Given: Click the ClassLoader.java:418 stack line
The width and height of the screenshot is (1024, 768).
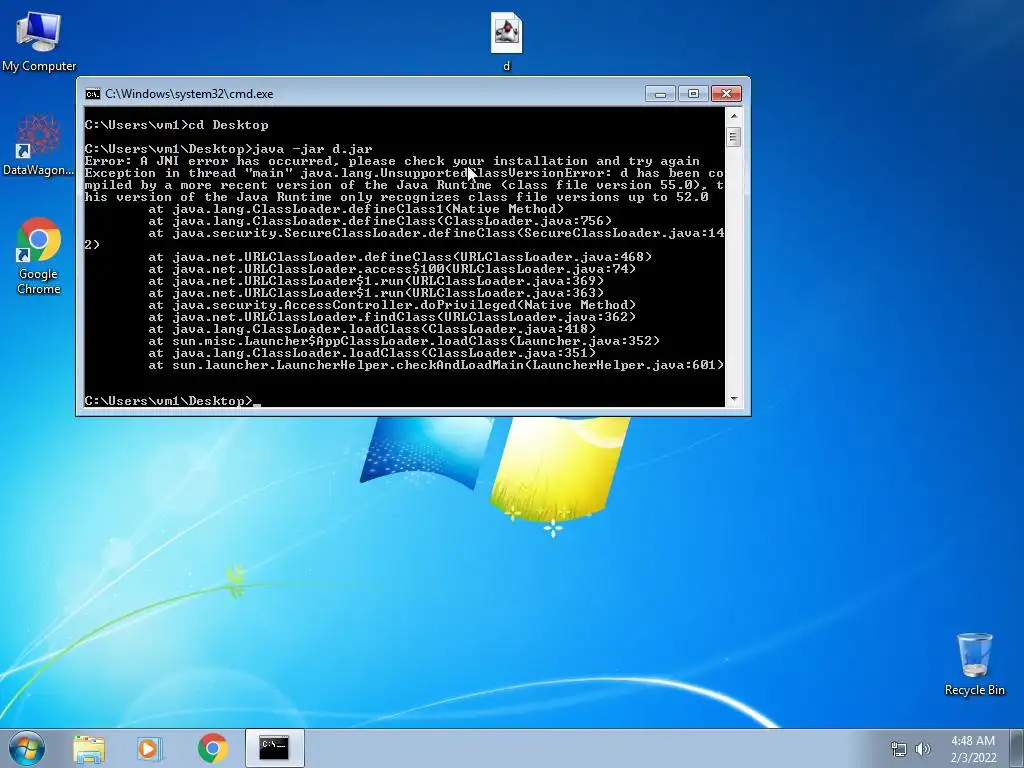Looking at the screenshot, I should coord(372,329).
